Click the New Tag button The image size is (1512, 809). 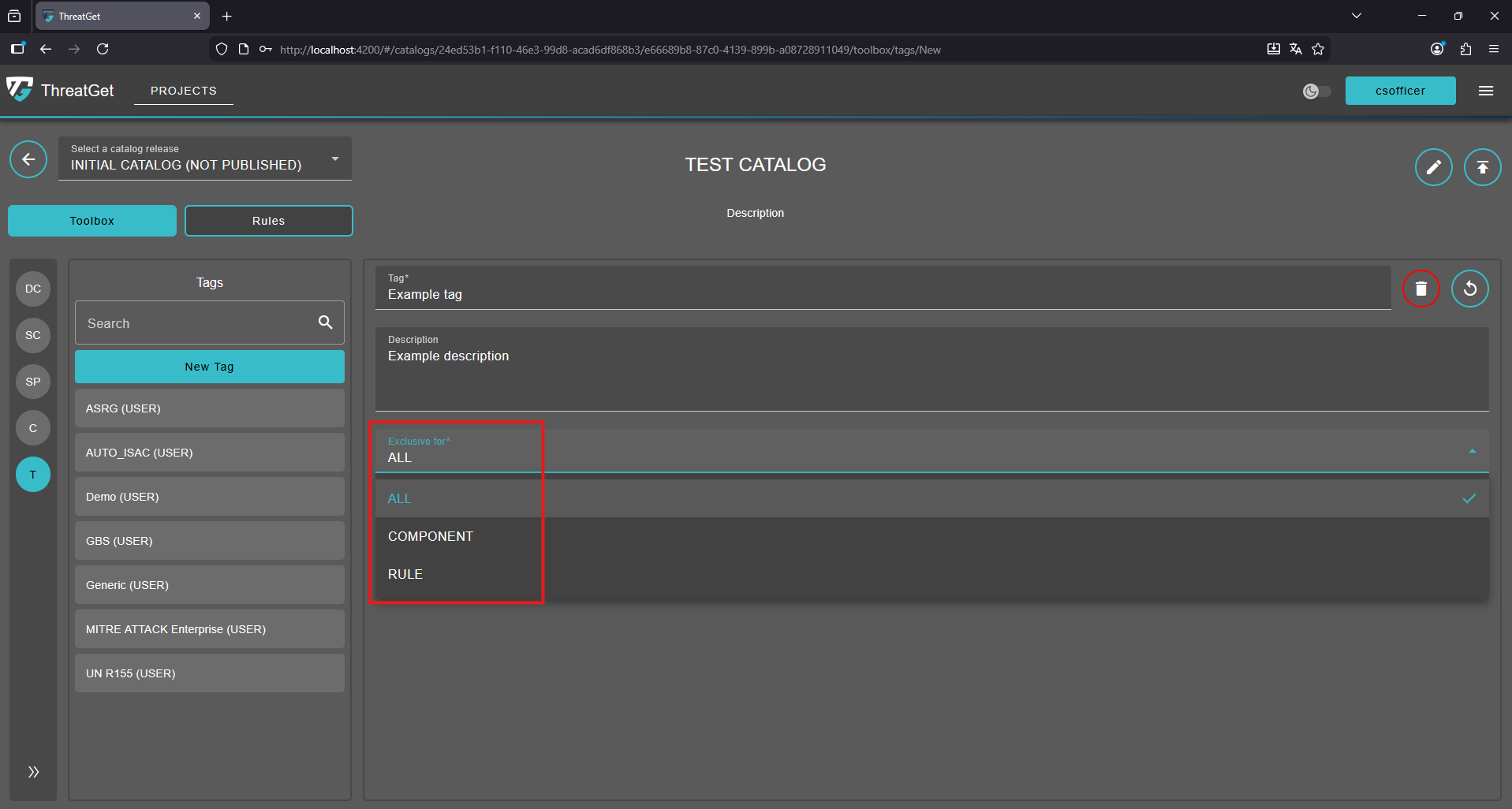coord(209,367)
